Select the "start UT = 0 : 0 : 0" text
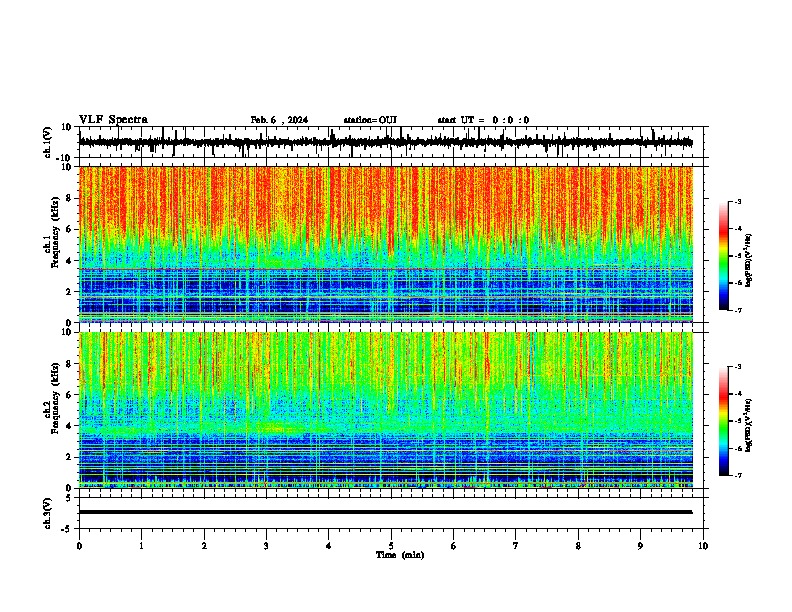Image resolution: width=792 pixels, height=612 pixels. [483, 120]
